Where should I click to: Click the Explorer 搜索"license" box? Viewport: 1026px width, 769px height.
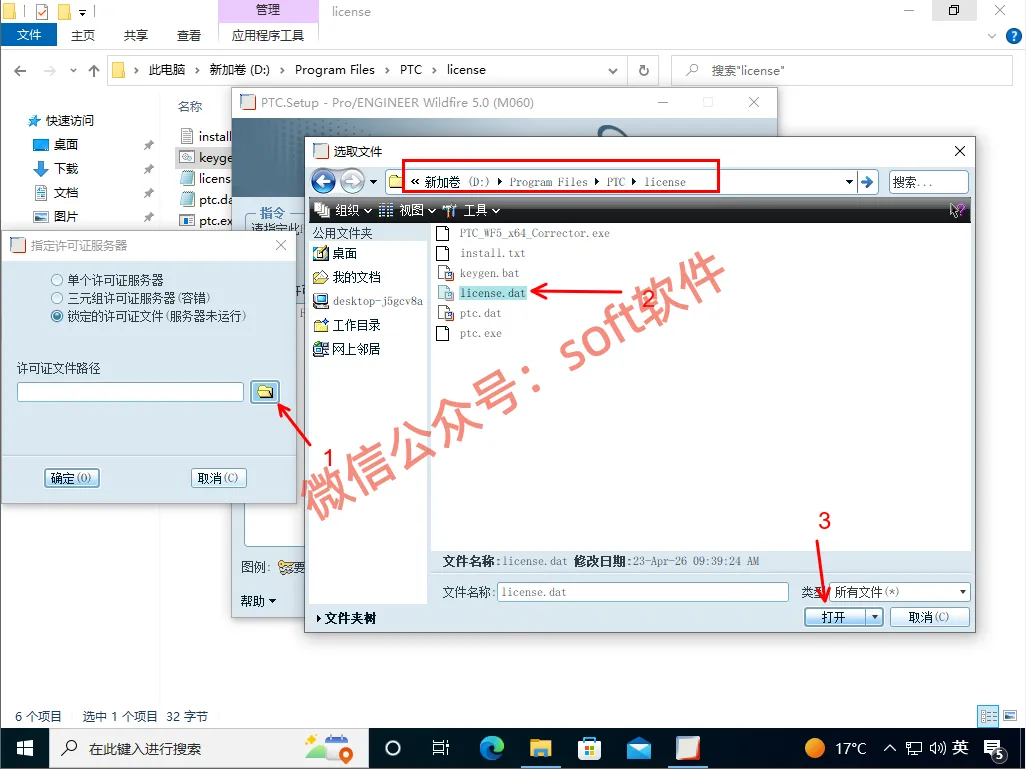click(841, 71)
